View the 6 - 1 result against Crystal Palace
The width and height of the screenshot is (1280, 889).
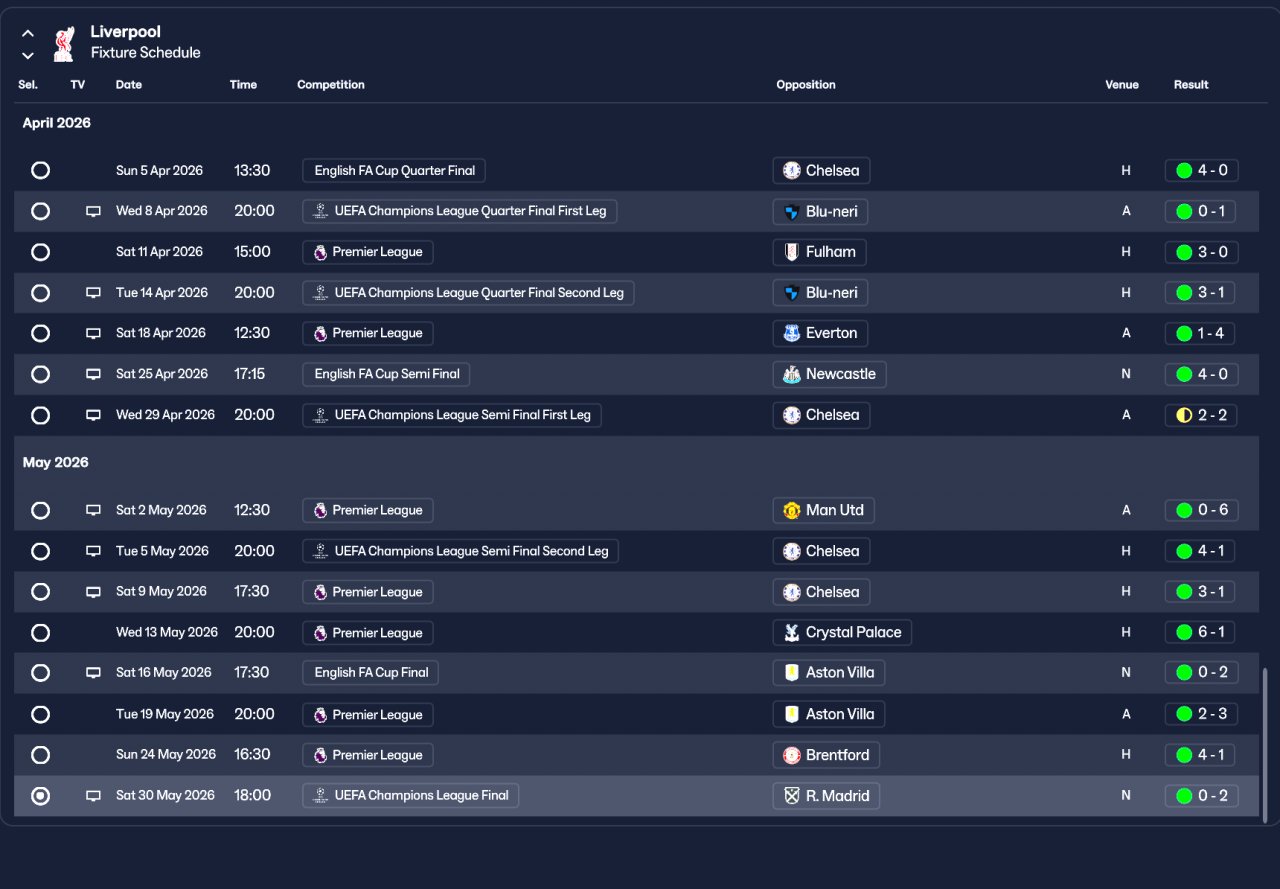click(1200, 632)
